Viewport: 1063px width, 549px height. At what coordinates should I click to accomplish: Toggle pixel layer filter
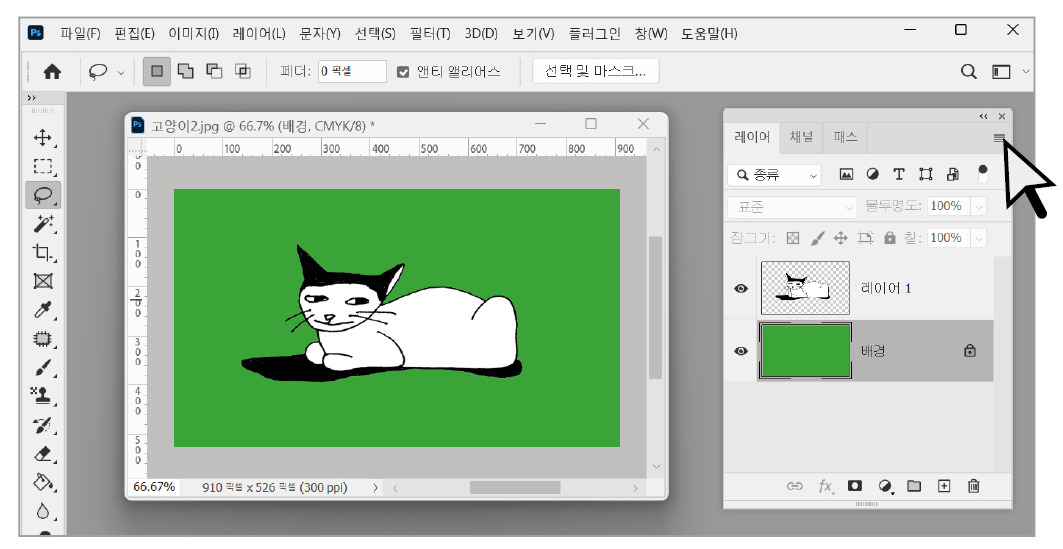click(x=846, y=174)
